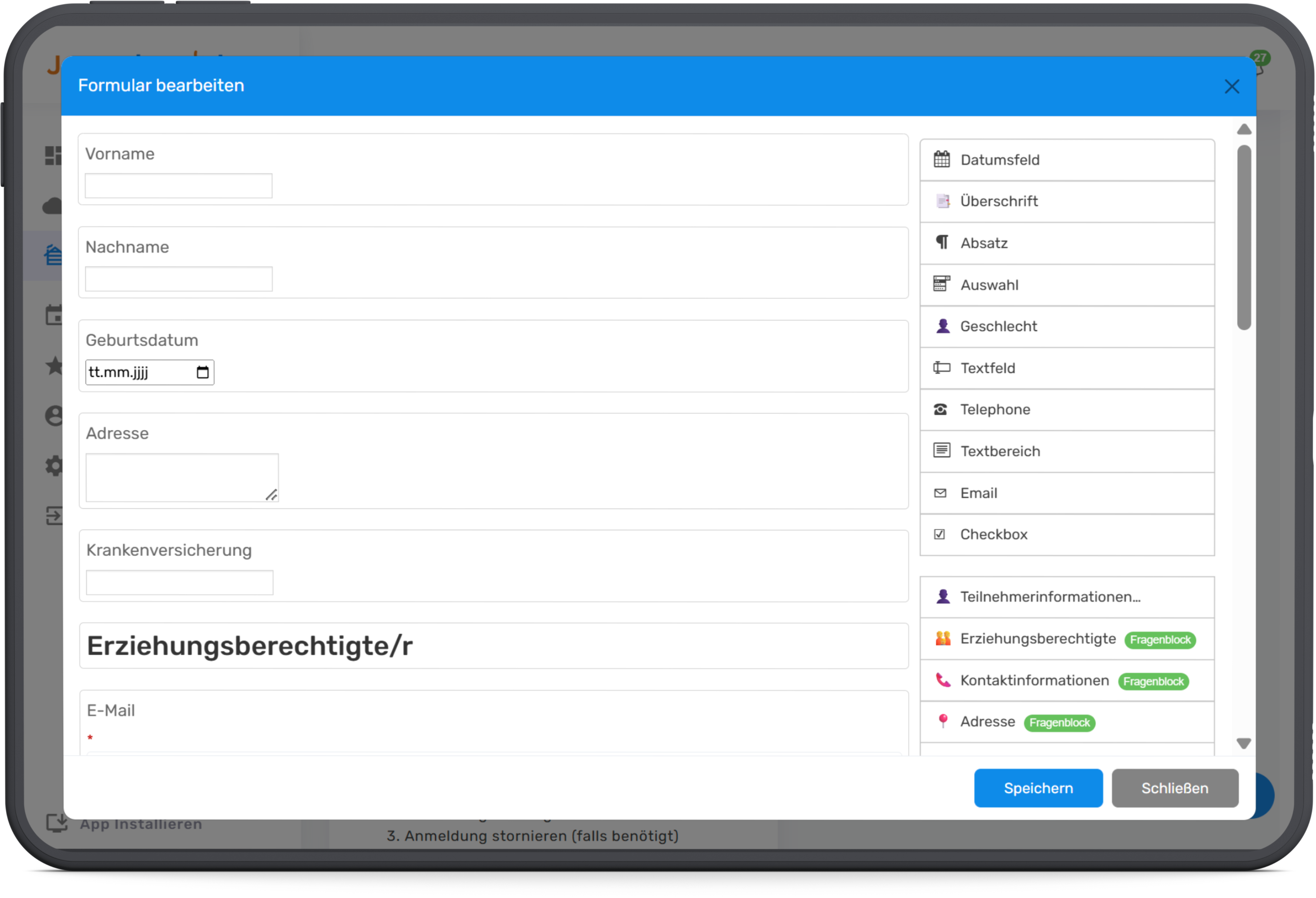This screenshot has width=1316, height=898.
Task: Click the Datumsfeld calendar icon
Action: click(942, 159)
